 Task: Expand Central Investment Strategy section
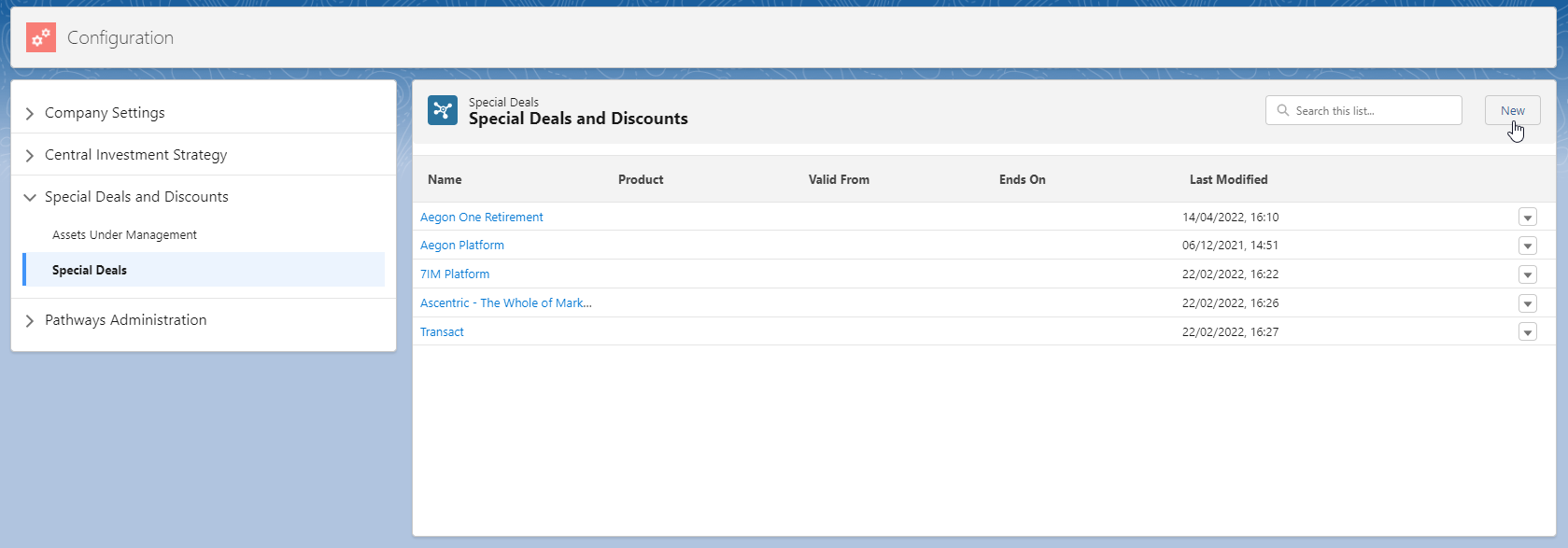coord(30,155)
